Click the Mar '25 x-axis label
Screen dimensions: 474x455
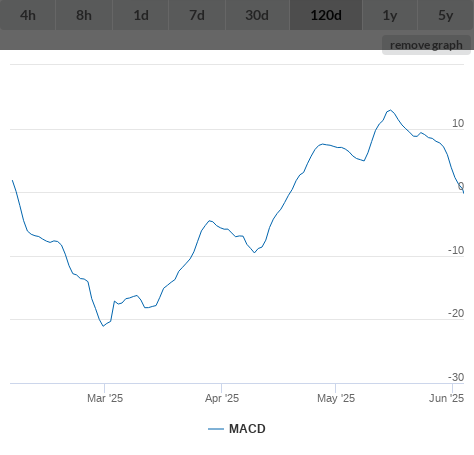(x=105, y=398)
